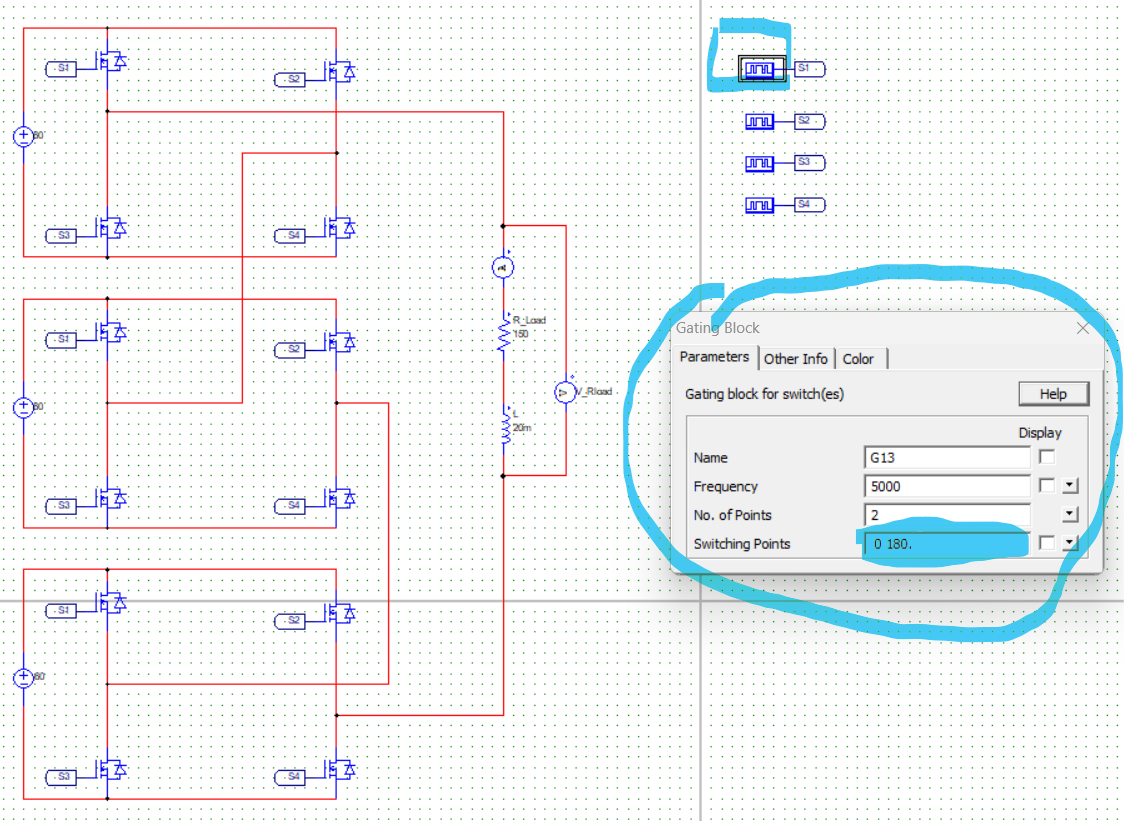Click the current probe above R_Load

pos(503,266)
